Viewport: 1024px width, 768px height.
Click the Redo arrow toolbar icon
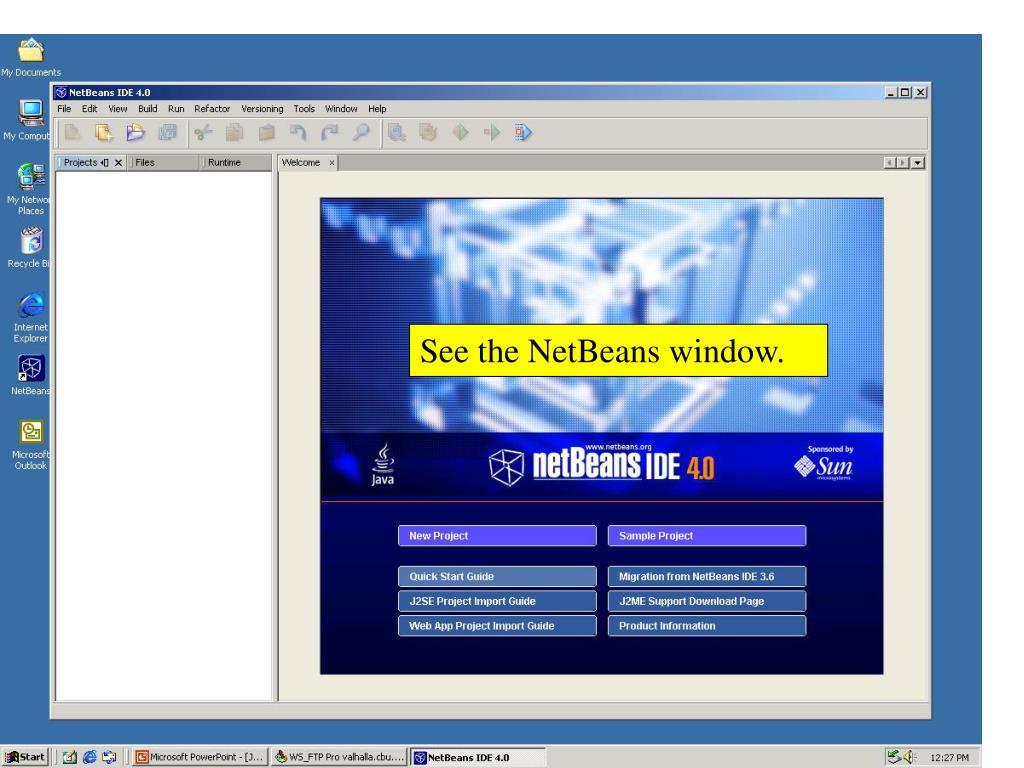330,133
